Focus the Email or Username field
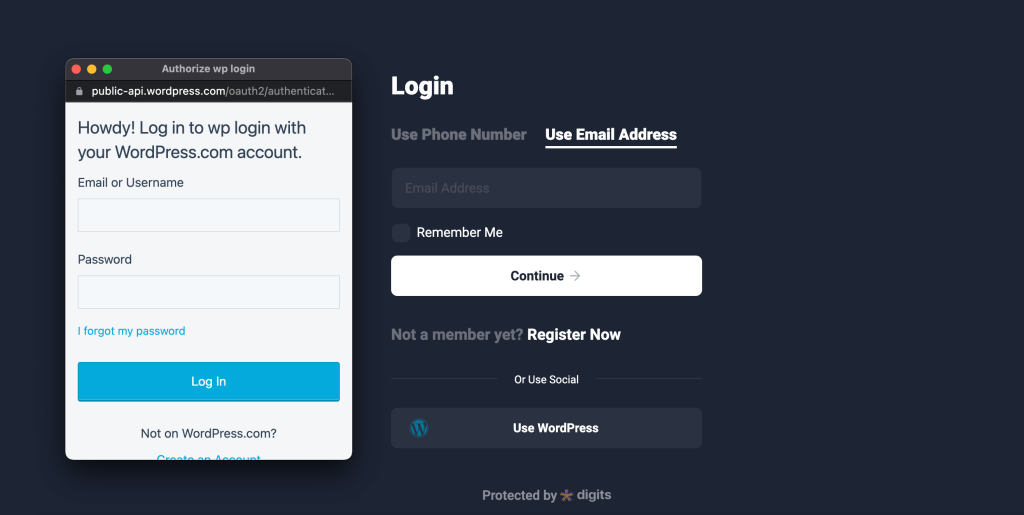 tap(208, 215)
